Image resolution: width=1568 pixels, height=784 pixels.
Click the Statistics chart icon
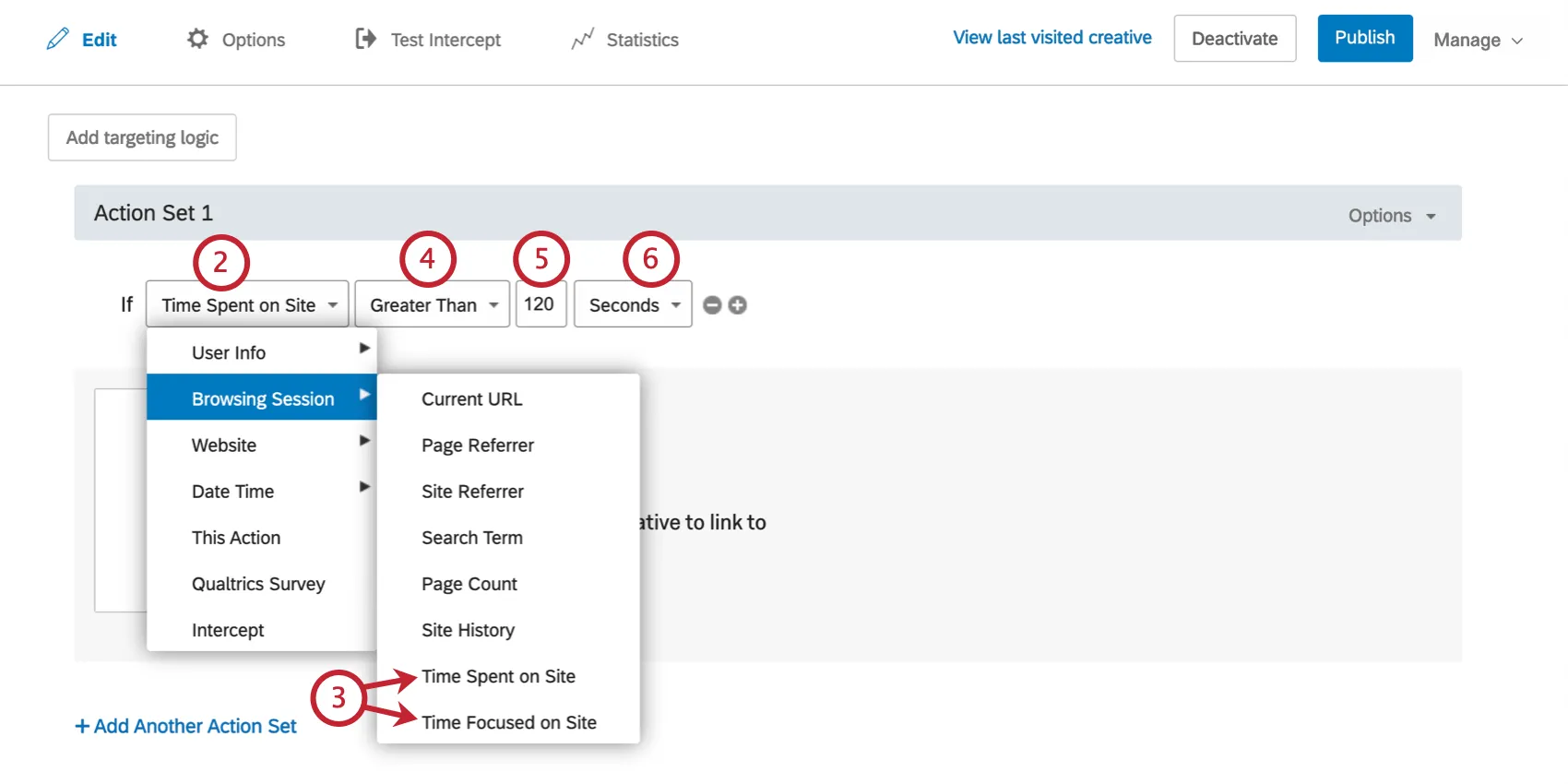click(582, 39)
